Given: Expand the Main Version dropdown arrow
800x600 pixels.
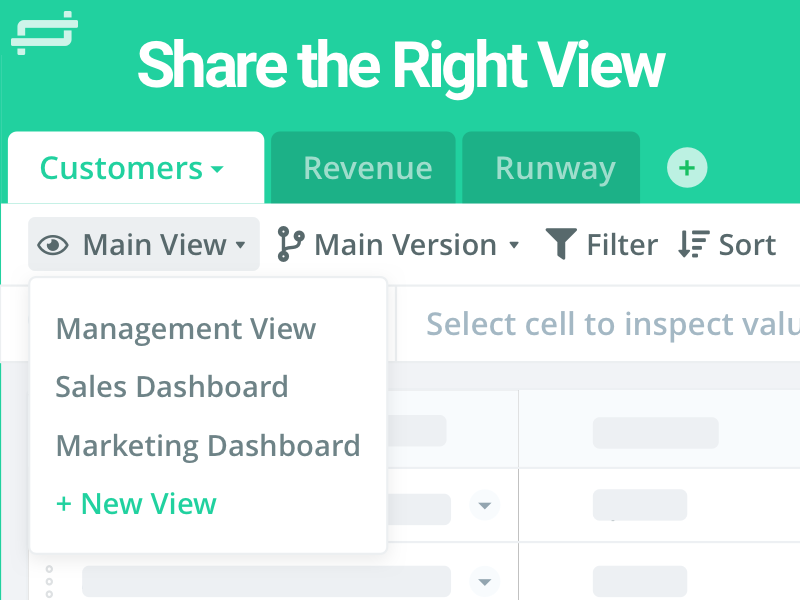Looking at the screenshot, I should [514, 245].
